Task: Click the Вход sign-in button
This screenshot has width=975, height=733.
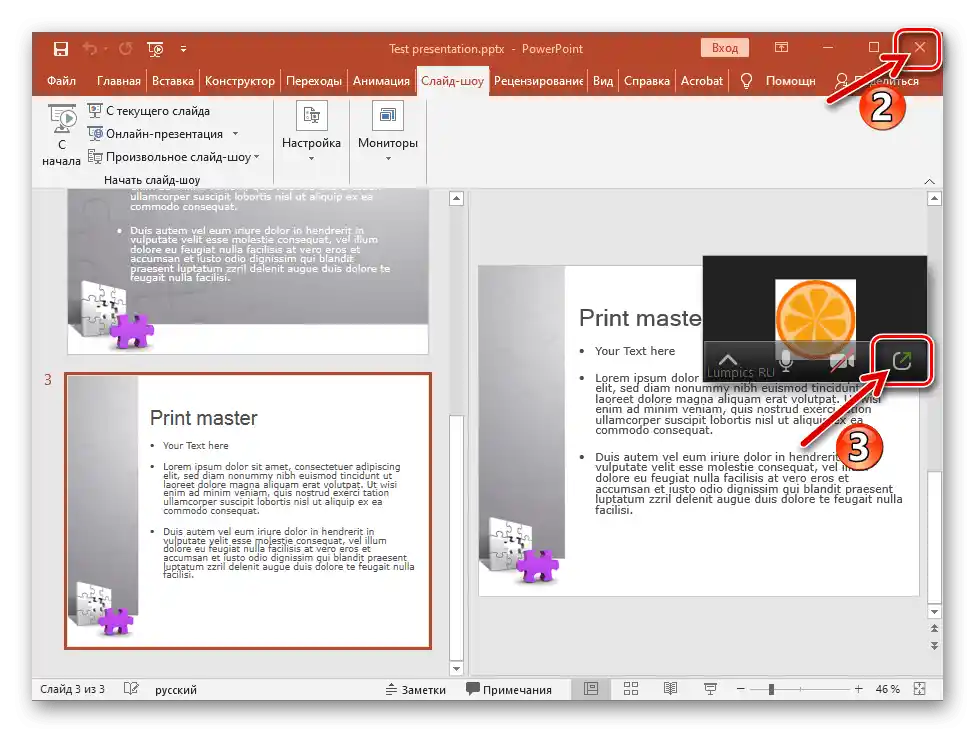Action: pyautogui.click(x=724, y=48)
